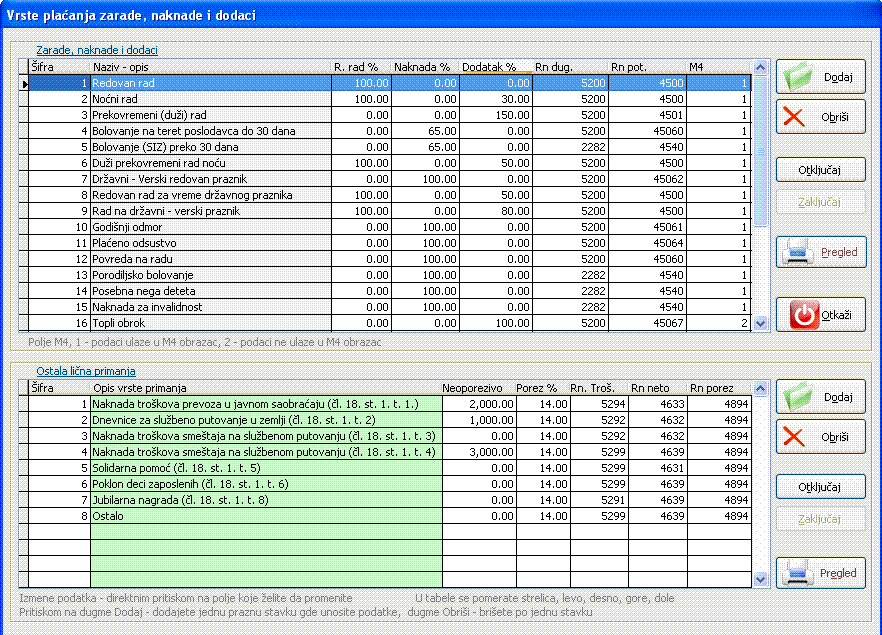Open the 'Zarade, naknade i dodaci' link
Screen dimensions: 882x635
pos(97,50)
